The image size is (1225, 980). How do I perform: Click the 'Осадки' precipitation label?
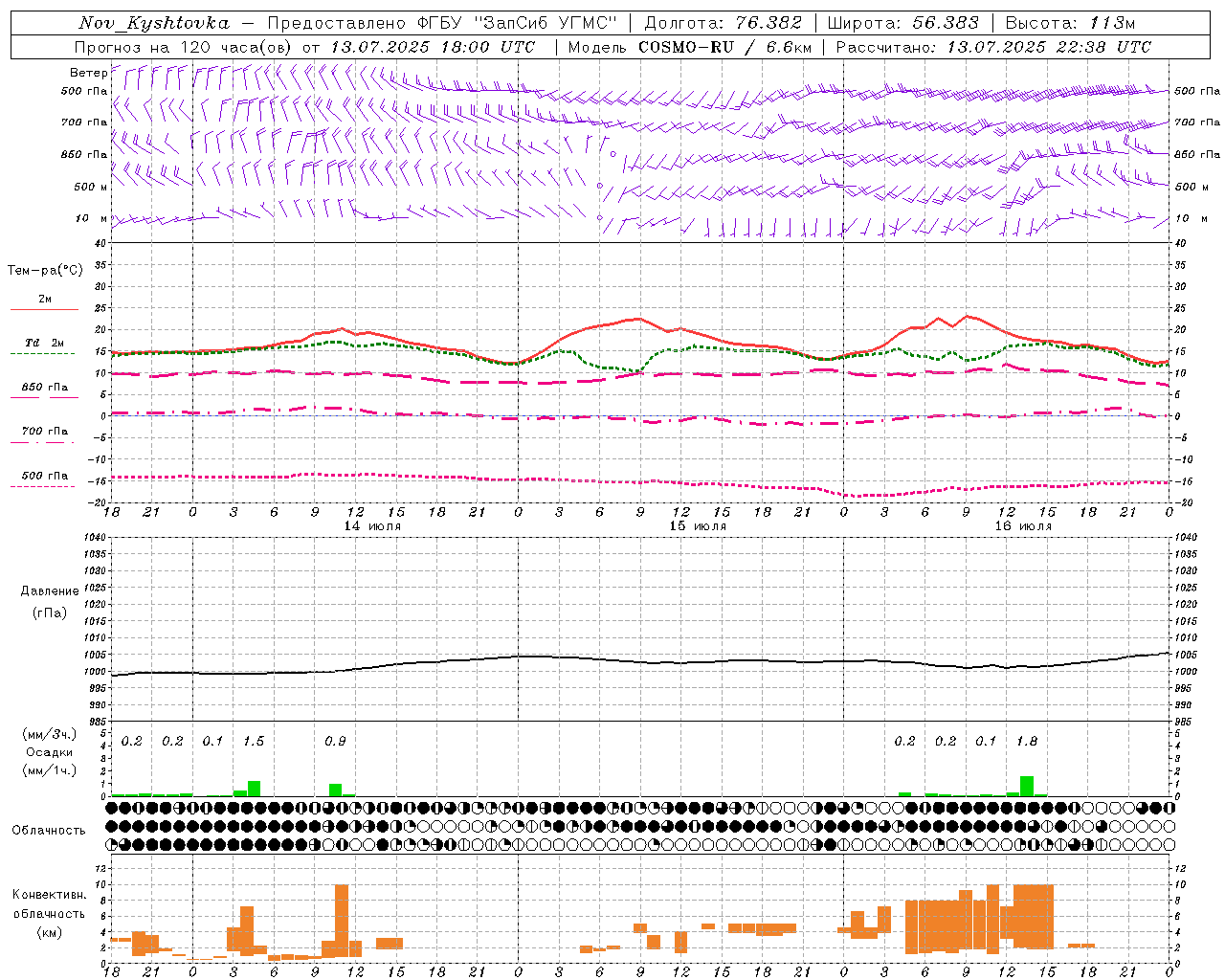(50, 753)
